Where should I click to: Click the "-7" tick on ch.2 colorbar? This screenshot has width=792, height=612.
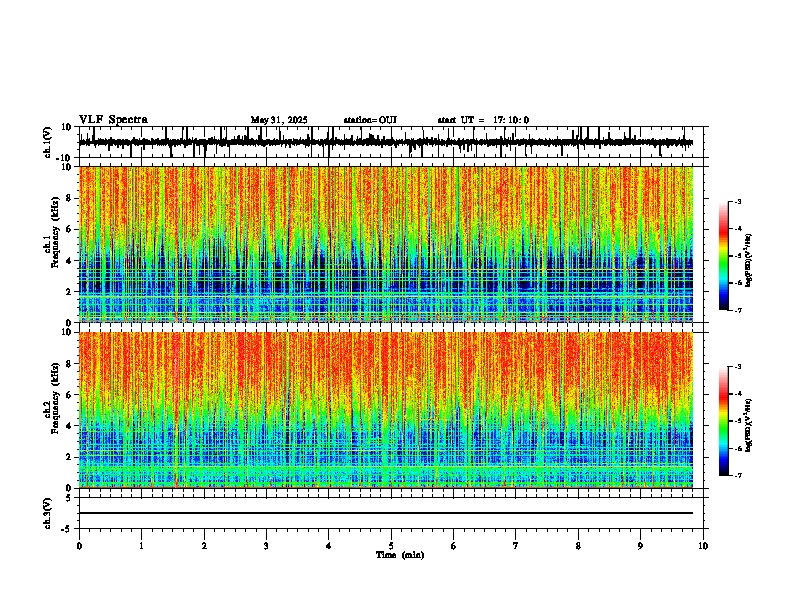(x=737, y=475)
